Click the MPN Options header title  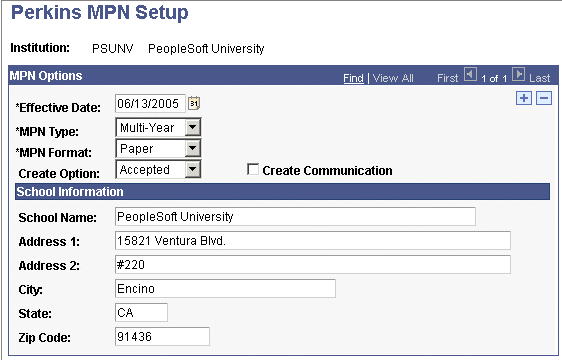46,76
